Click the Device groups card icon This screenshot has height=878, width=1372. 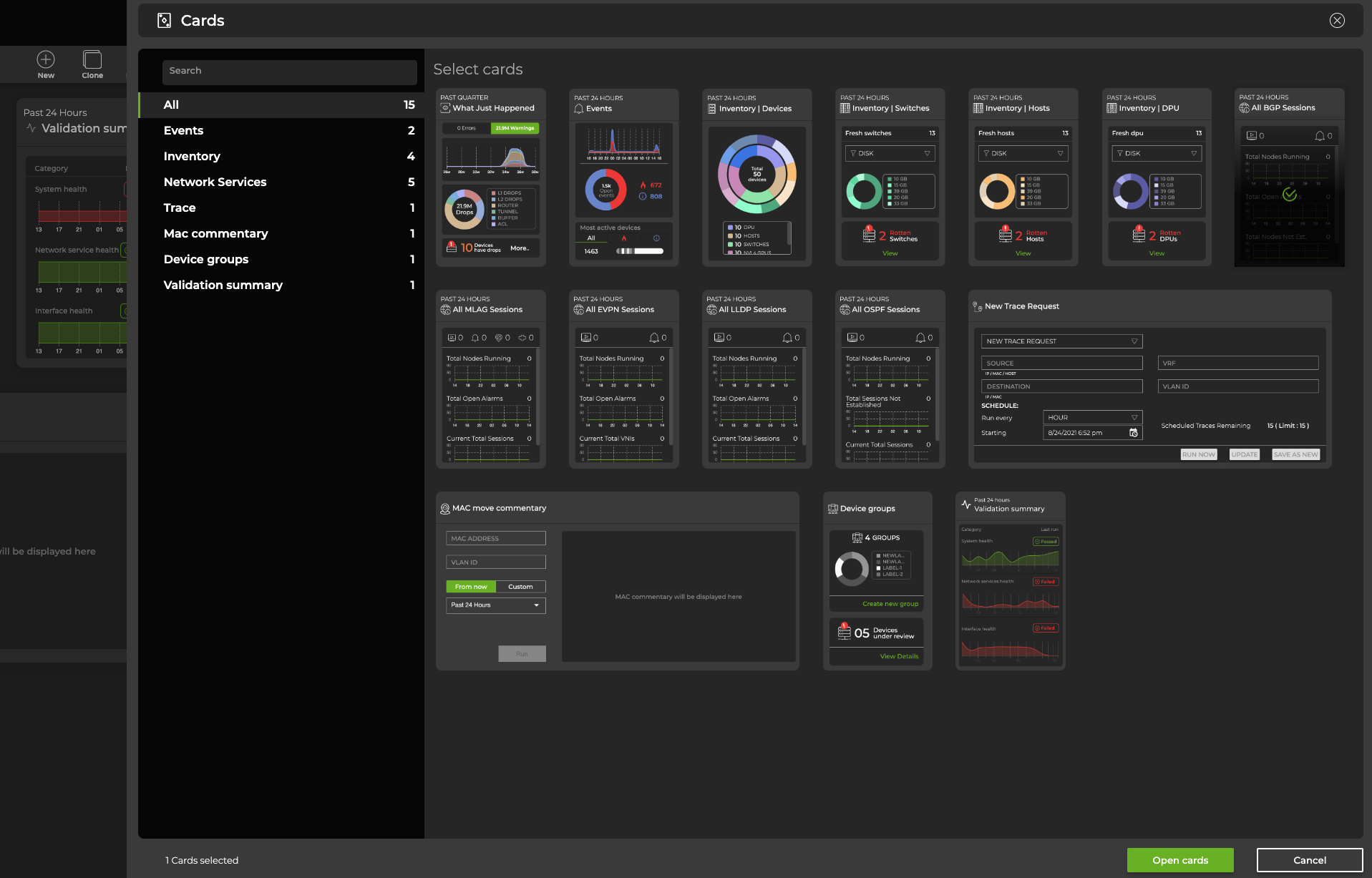click(832, 509)
